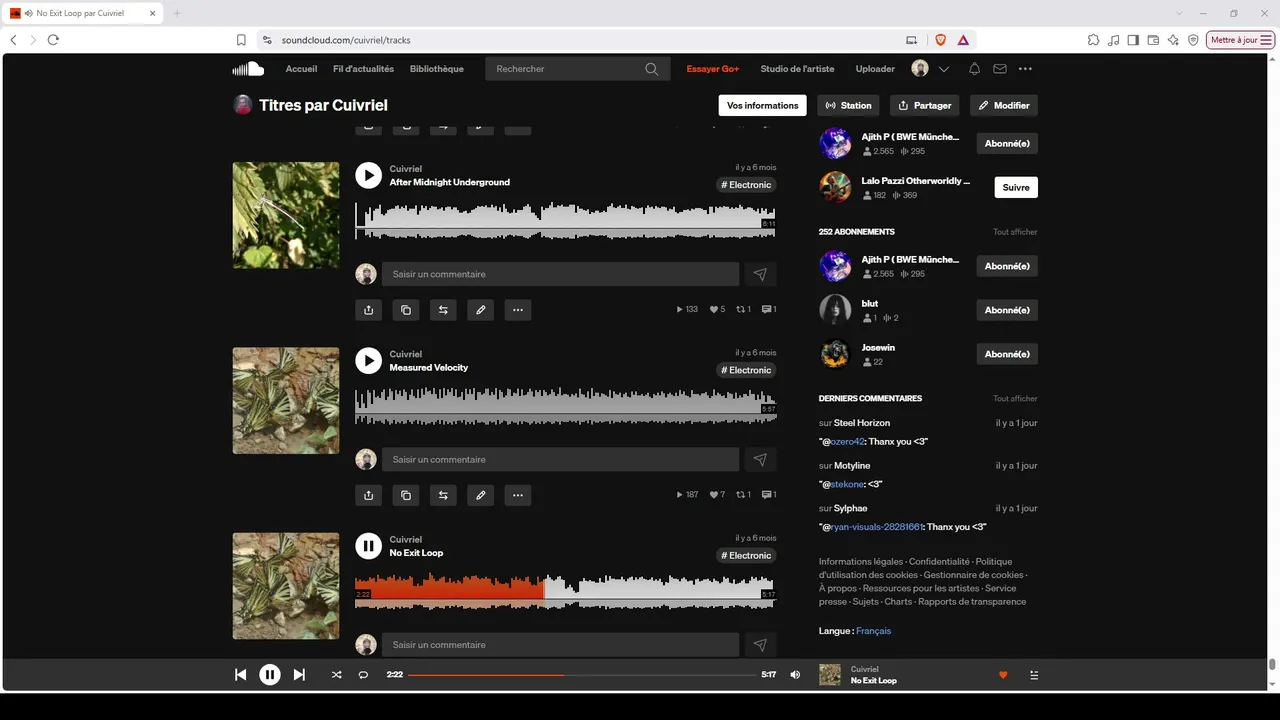Seek within After Midnight Underground waveform
This screenshot has height=720, width=1280.
(x=566, y=220)
